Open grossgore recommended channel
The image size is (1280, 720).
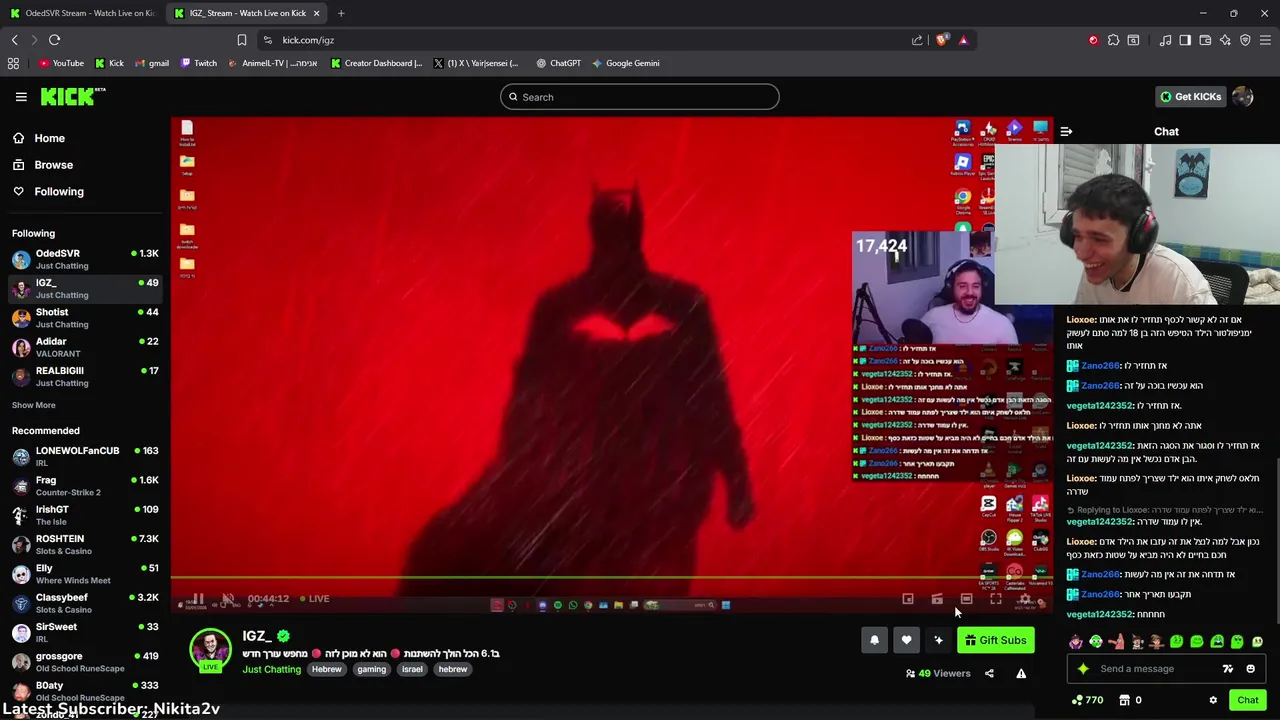(85, 662)
